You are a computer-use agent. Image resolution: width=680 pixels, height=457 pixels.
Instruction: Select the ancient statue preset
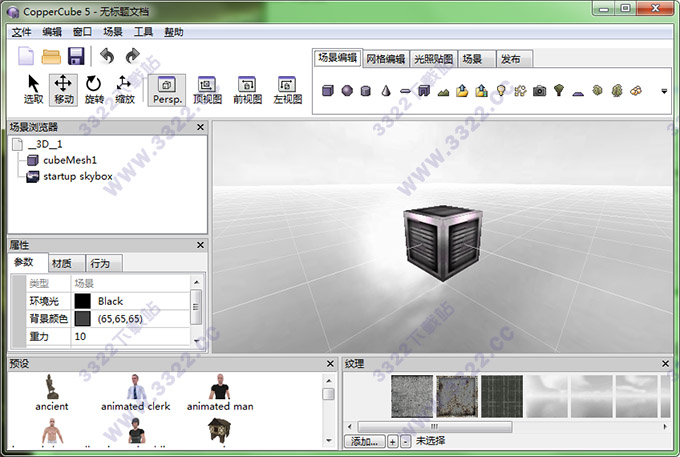(52, 392)
